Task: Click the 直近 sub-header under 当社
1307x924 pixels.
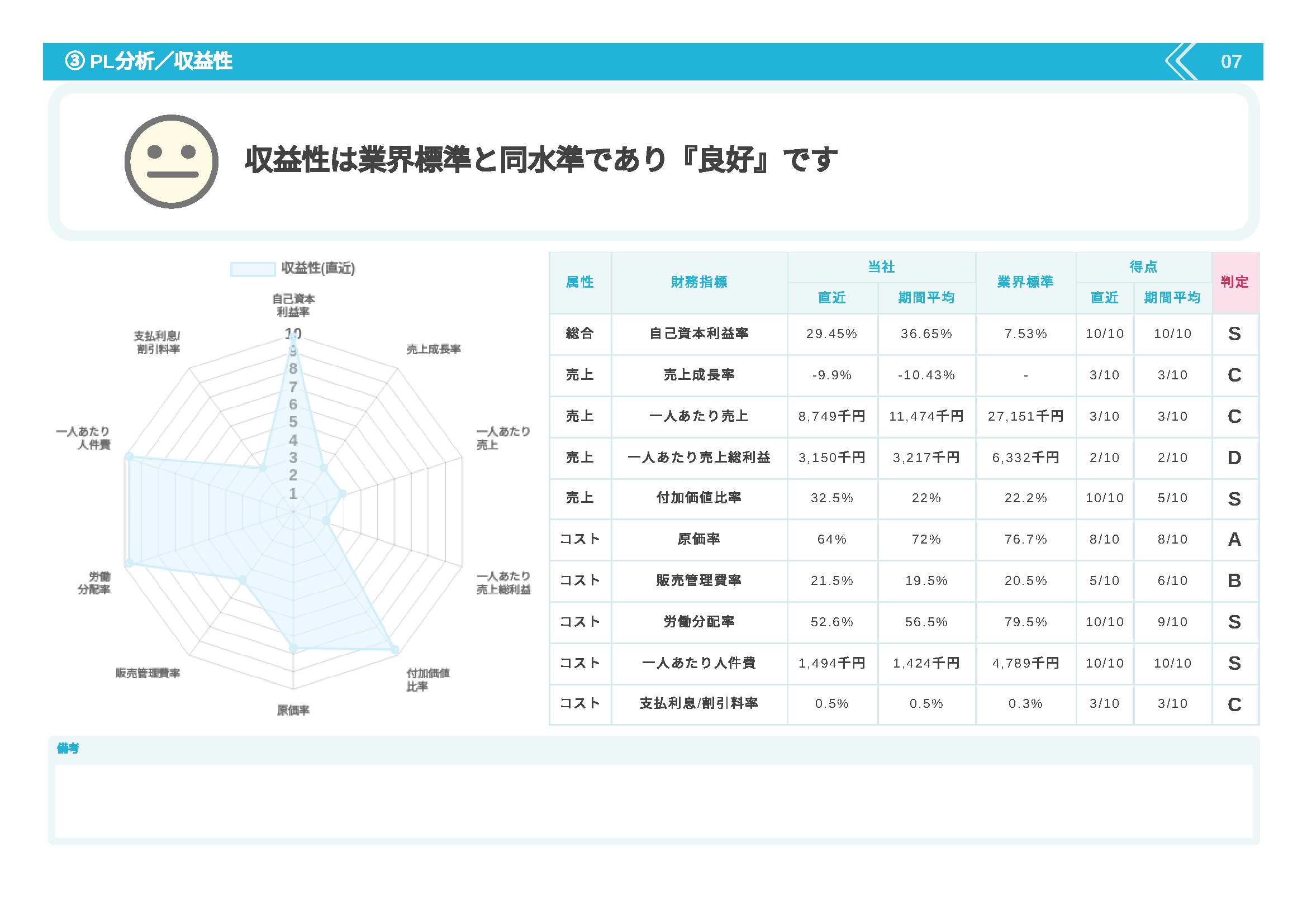Action: coord(834,297)
